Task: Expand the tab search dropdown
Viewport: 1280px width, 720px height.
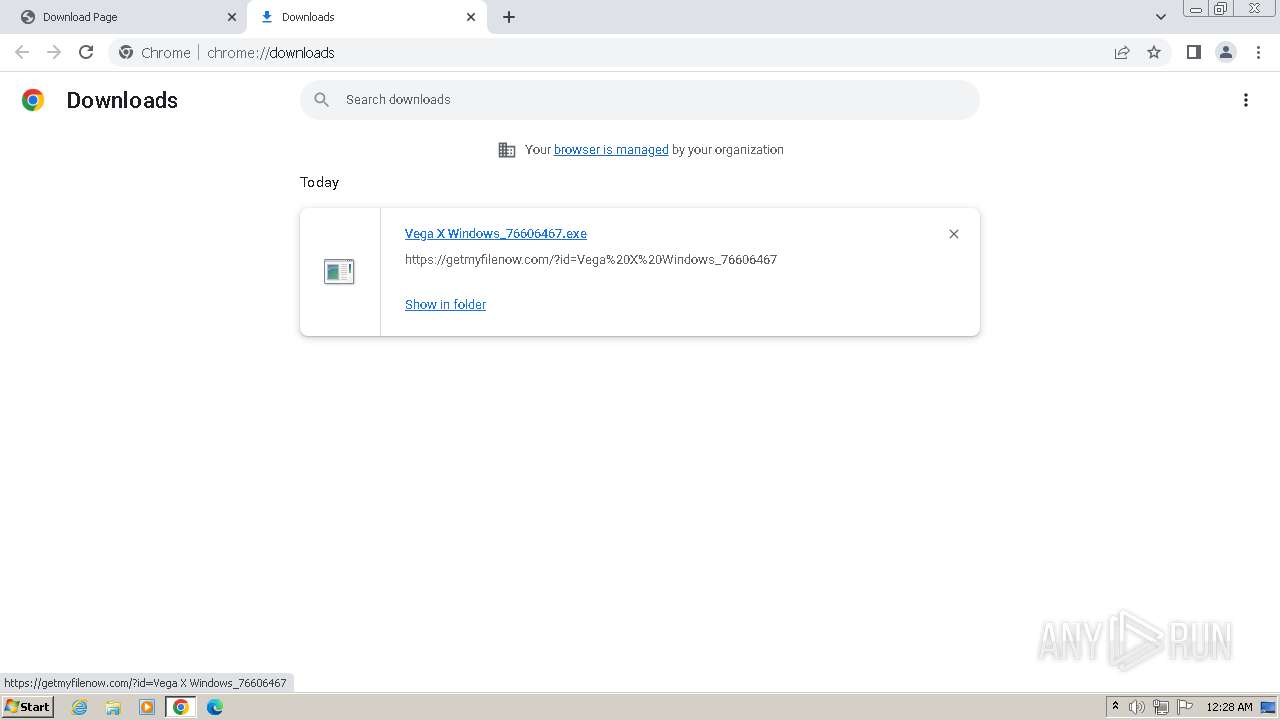Action: click(1161, 17)
